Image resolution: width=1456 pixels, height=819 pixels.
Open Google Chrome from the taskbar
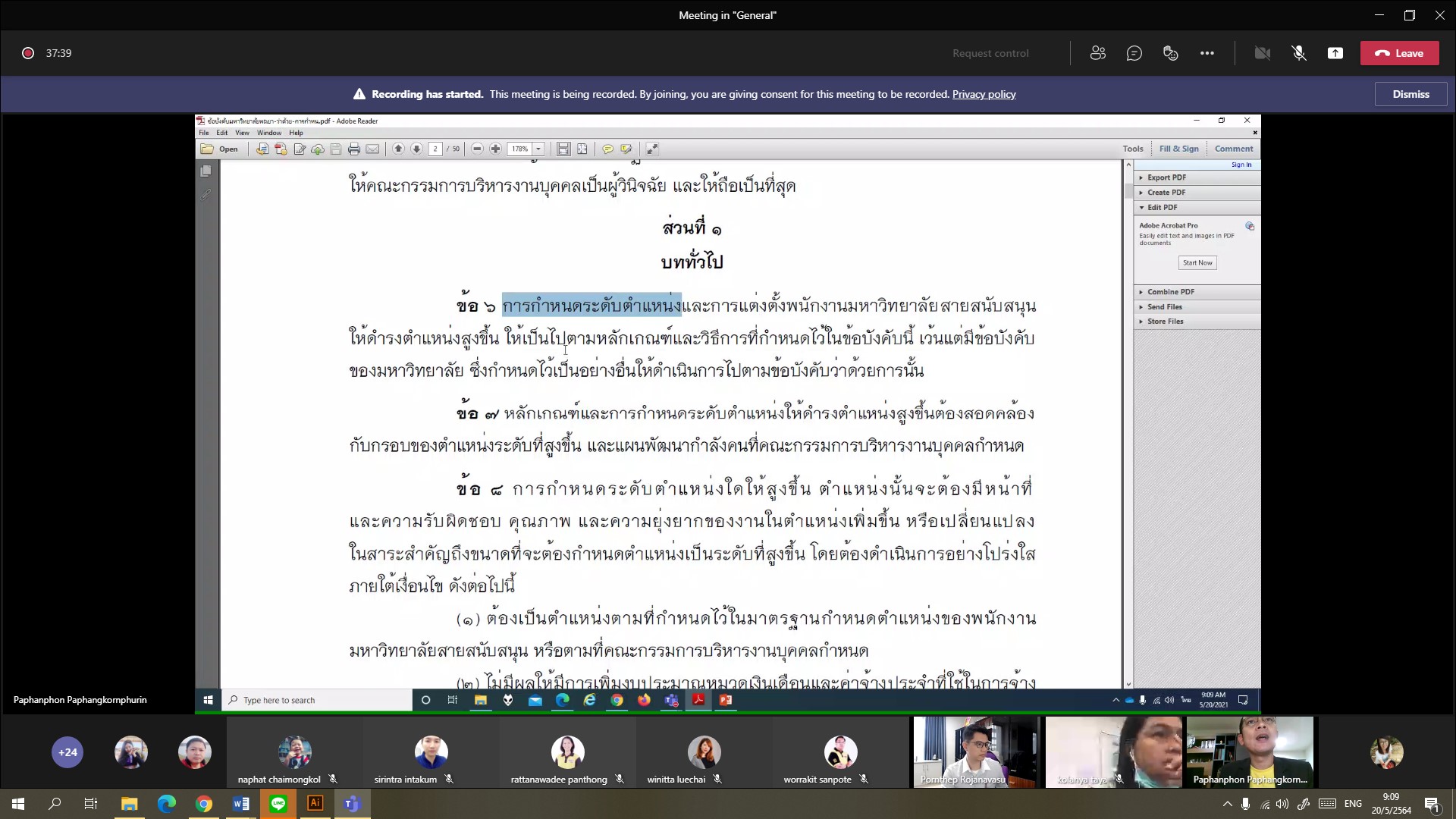point(203,804)
